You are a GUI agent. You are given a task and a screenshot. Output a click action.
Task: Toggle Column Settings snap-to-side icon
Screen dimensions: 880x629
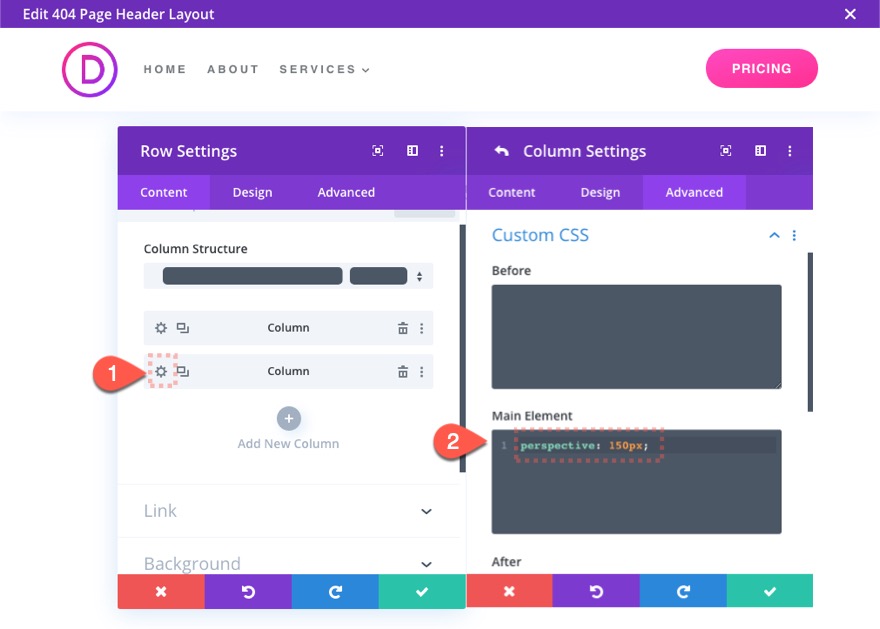pyautogui.click(x=760, y=150)
